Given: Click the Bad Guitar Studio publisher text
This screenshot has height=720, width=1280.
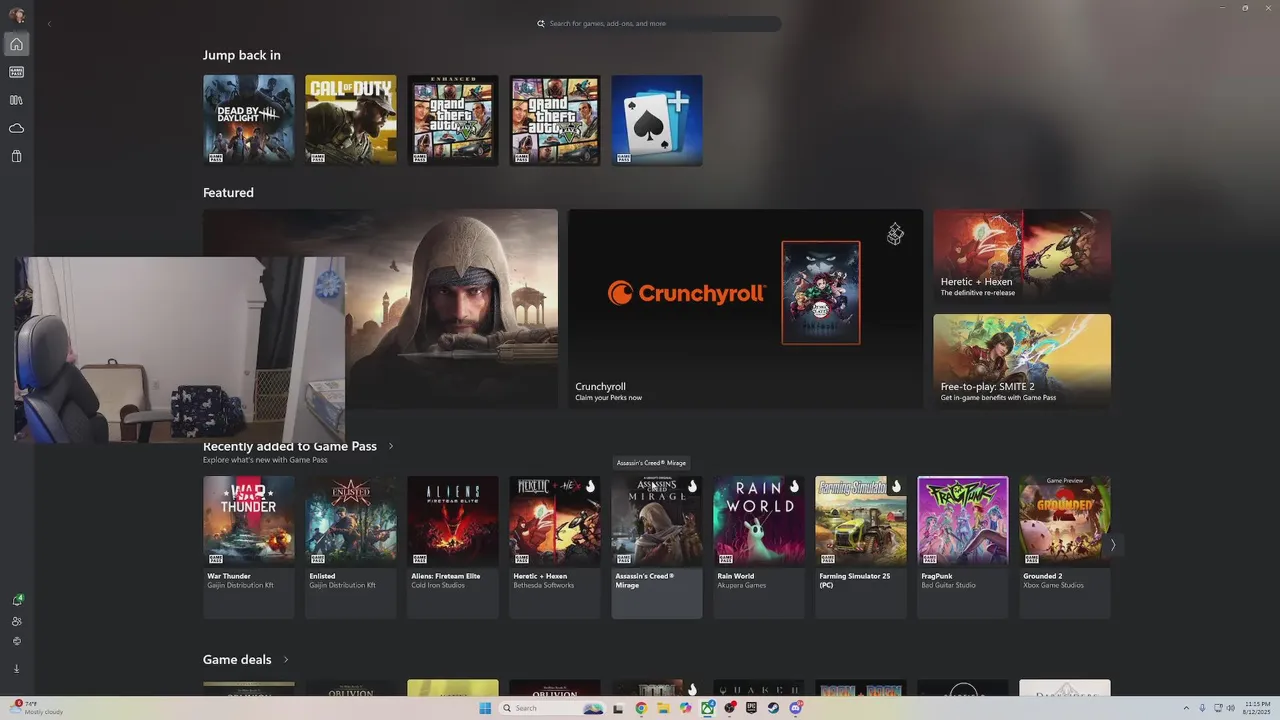Looking at the screenshot, I should (x=948, y=585).
